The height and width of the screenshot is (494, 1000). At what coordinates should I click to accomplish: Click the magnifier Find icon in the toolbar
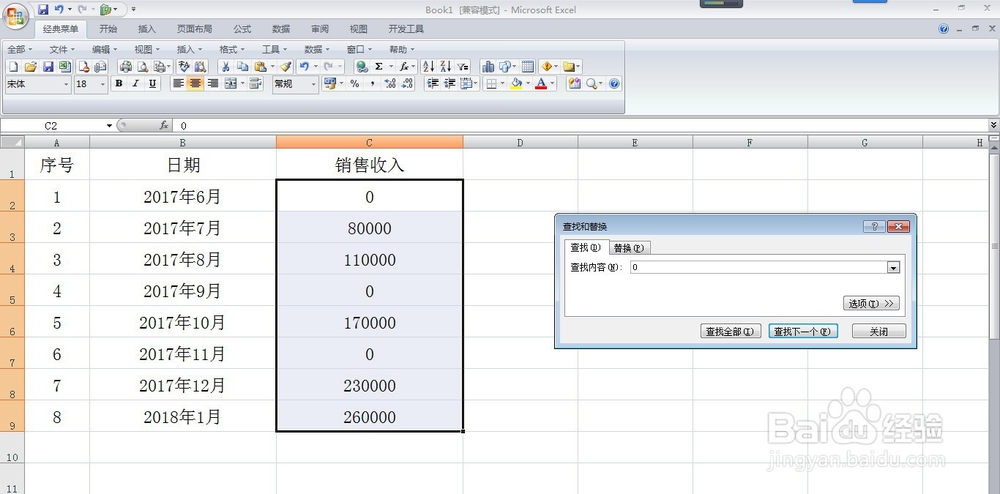591,84
